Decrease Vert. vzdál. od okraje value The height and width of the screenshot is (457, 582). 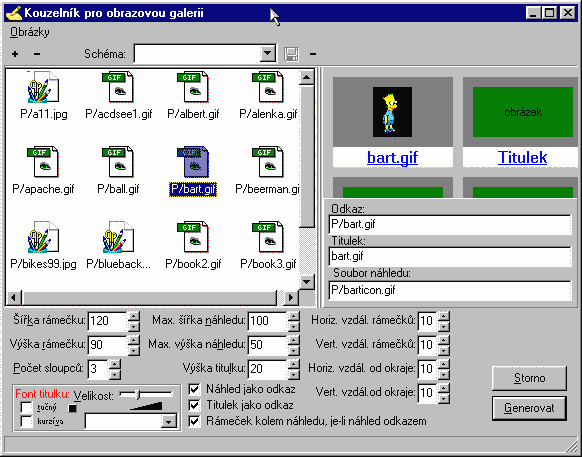pyautogui.click(x=444, y=398)
